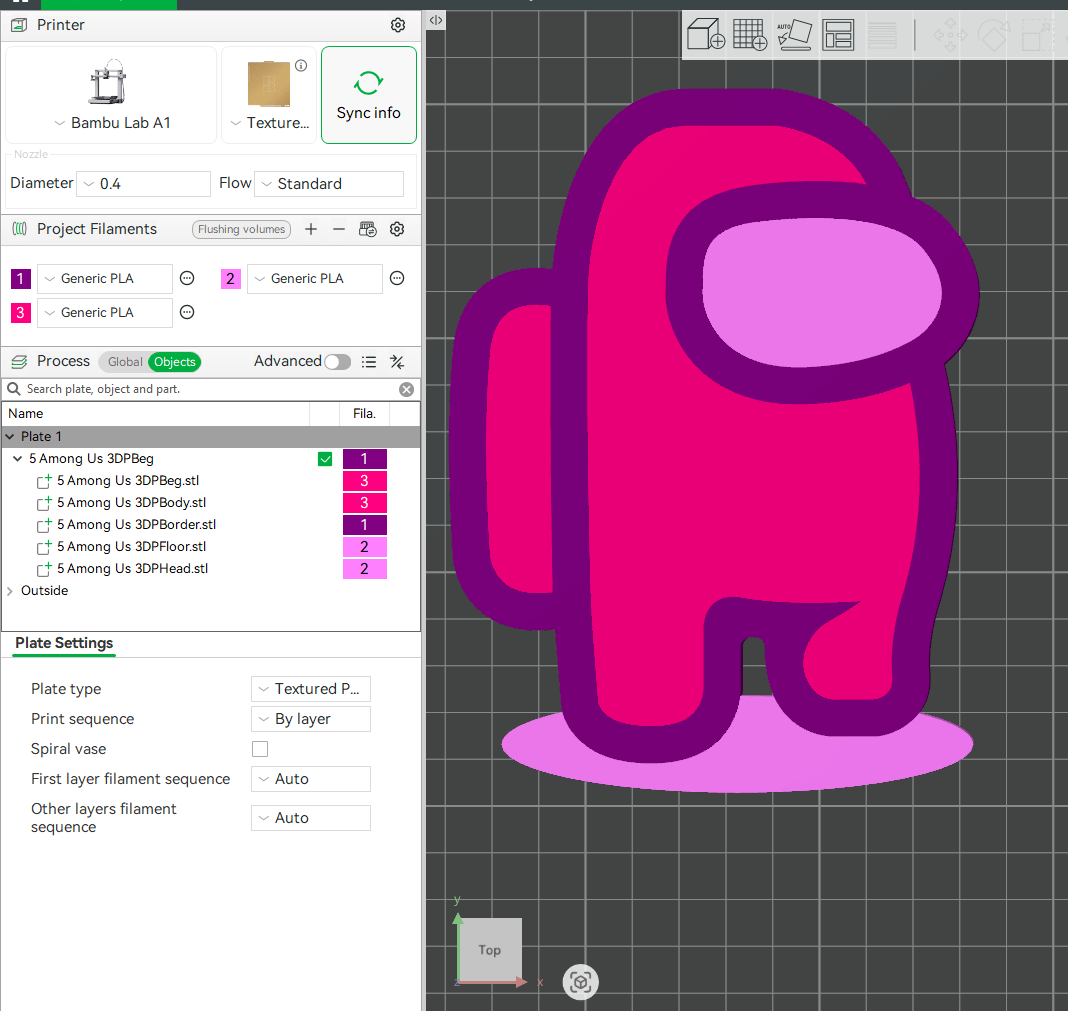Open filament settings gear in Project Filaments
This screenshot has width=1068, height=1011.
pyautogui.click(x=397, y=229)
